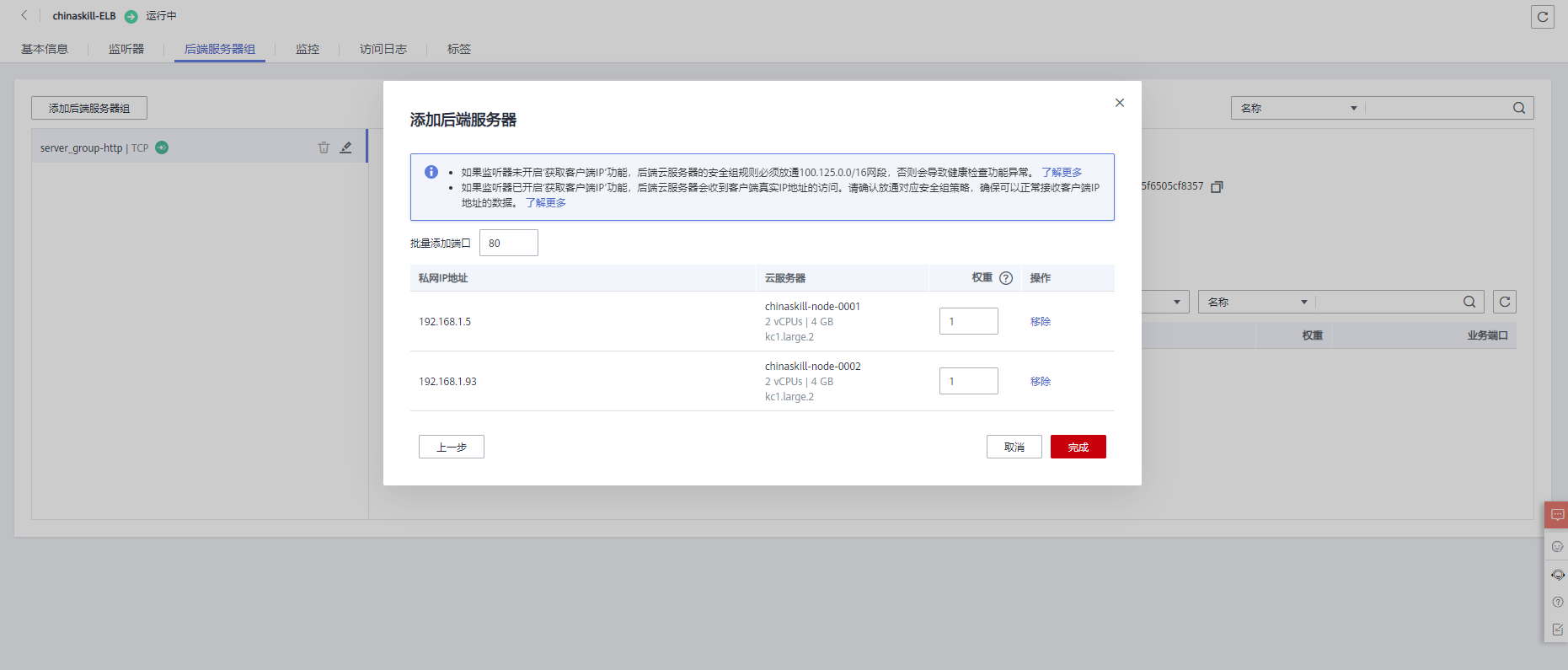Open the help question icon in the side toolbar
1568x670 pixels.
pyautogui.click(x=1557, y=602)
